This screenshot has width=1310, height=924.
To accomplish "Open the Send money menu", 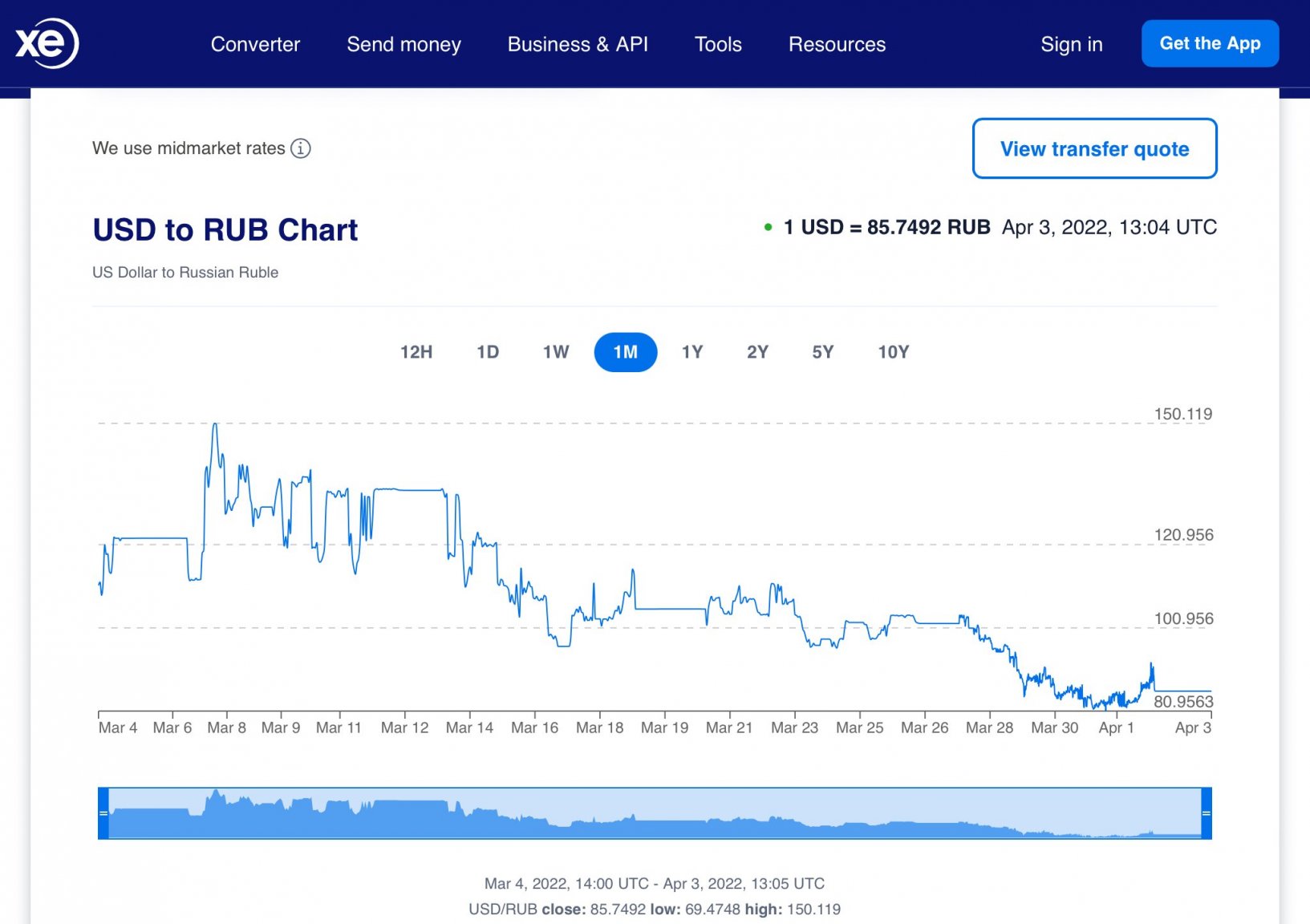I will click(x=404, y=44).
